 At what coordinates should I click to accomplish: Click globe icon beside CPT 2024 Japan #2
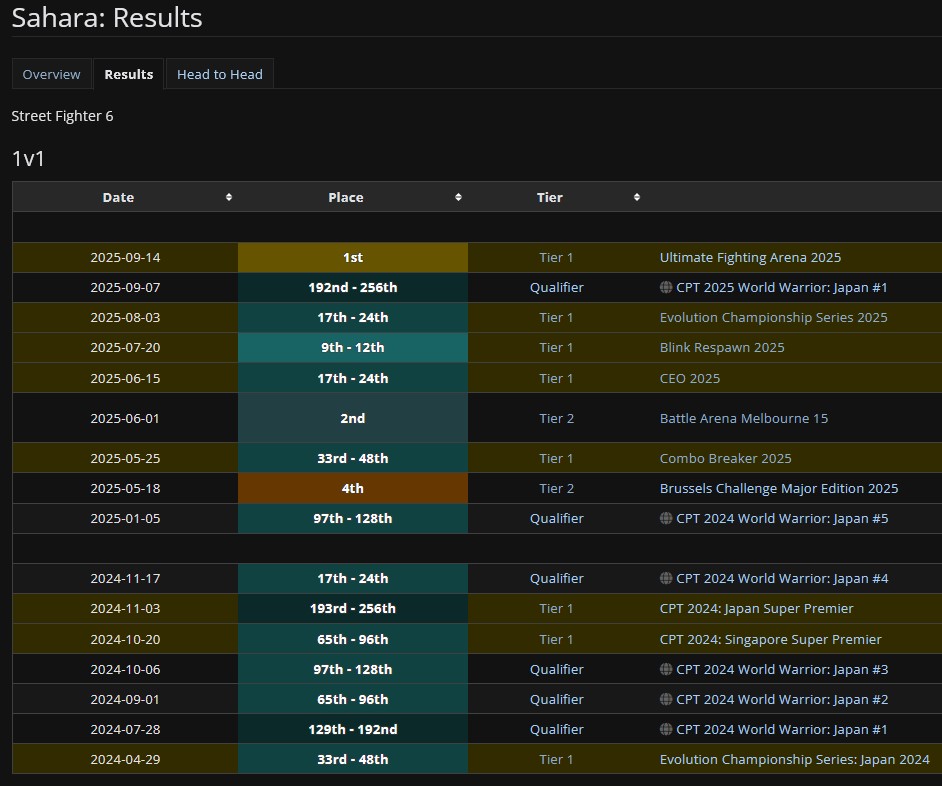click(x=666, y=699)
